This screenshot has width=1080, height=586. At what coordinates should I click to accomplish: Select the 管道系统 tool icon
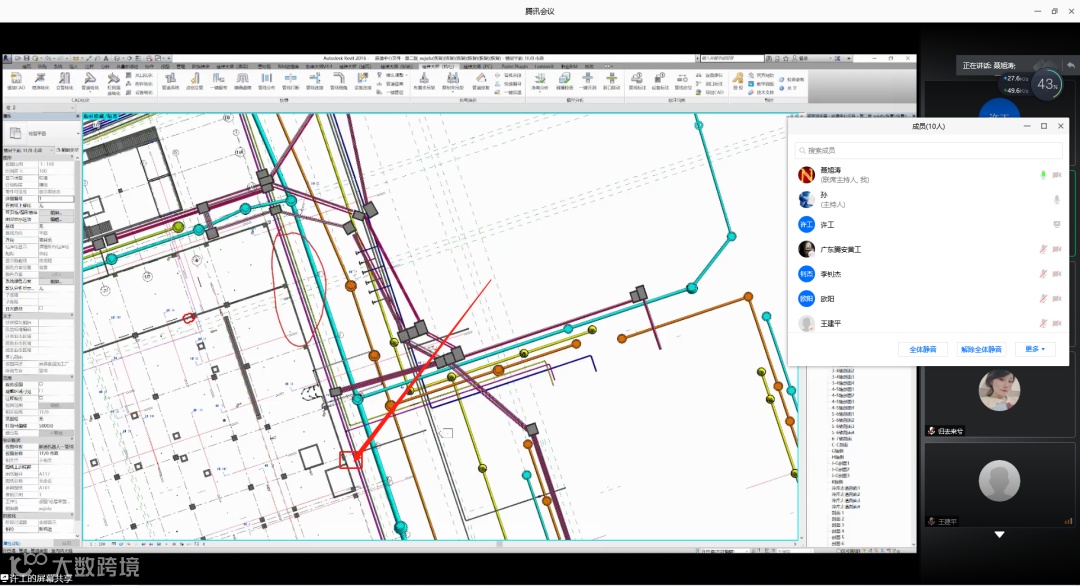tap(170, 78)
